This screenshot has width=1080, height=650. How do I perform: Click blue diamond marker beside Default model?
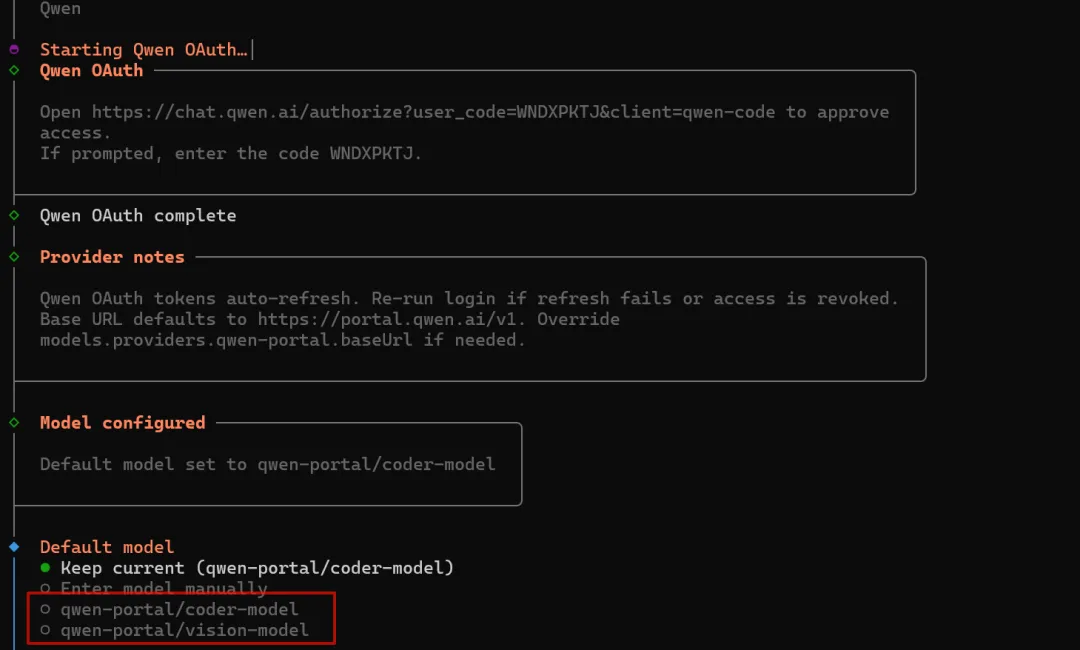pyautogui.click(x=14, y=547)
